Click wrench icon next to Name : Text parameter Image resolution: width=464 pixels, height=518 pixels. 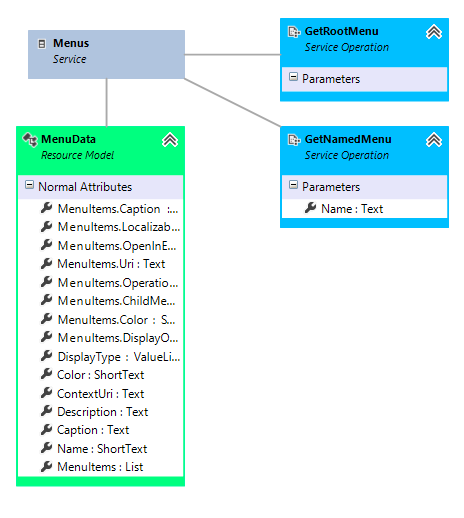click(310, 208)
